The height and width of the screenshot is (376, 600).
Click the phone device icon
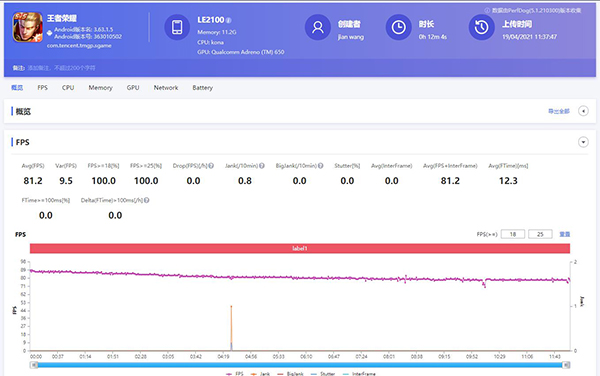click(x=177, y=27)
